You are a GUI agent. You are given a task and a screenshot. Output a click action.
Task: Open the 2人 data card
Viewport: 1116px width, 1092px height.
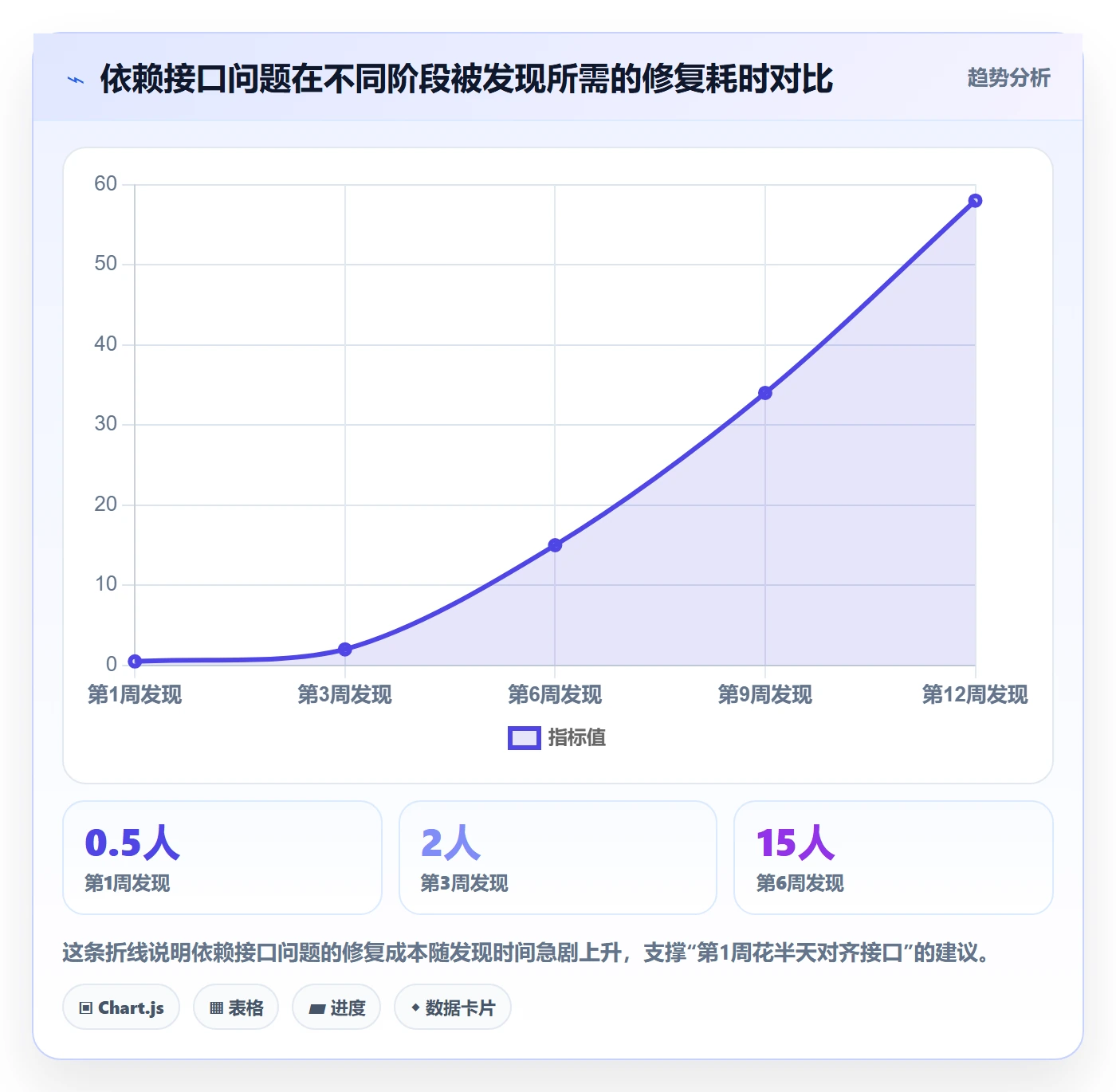(x=558, y=858)
